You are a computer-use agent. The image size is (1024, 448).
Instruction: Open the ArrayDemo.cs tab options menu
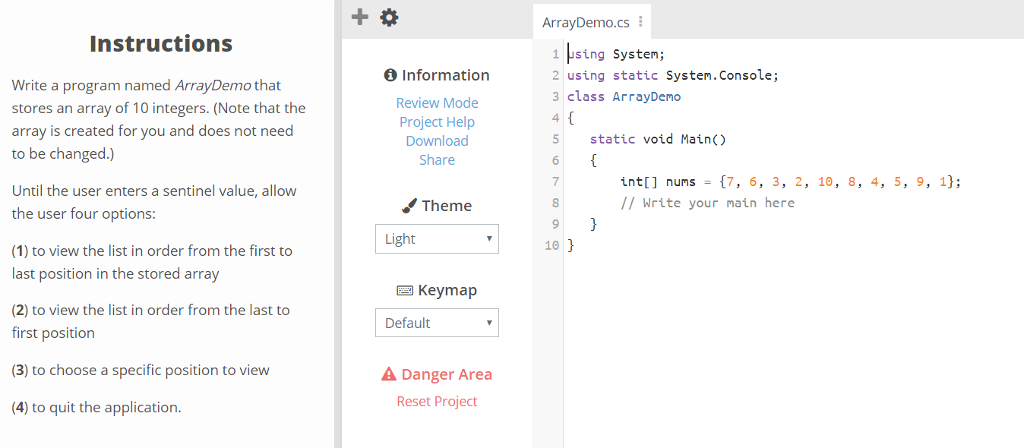coord(641,22)
